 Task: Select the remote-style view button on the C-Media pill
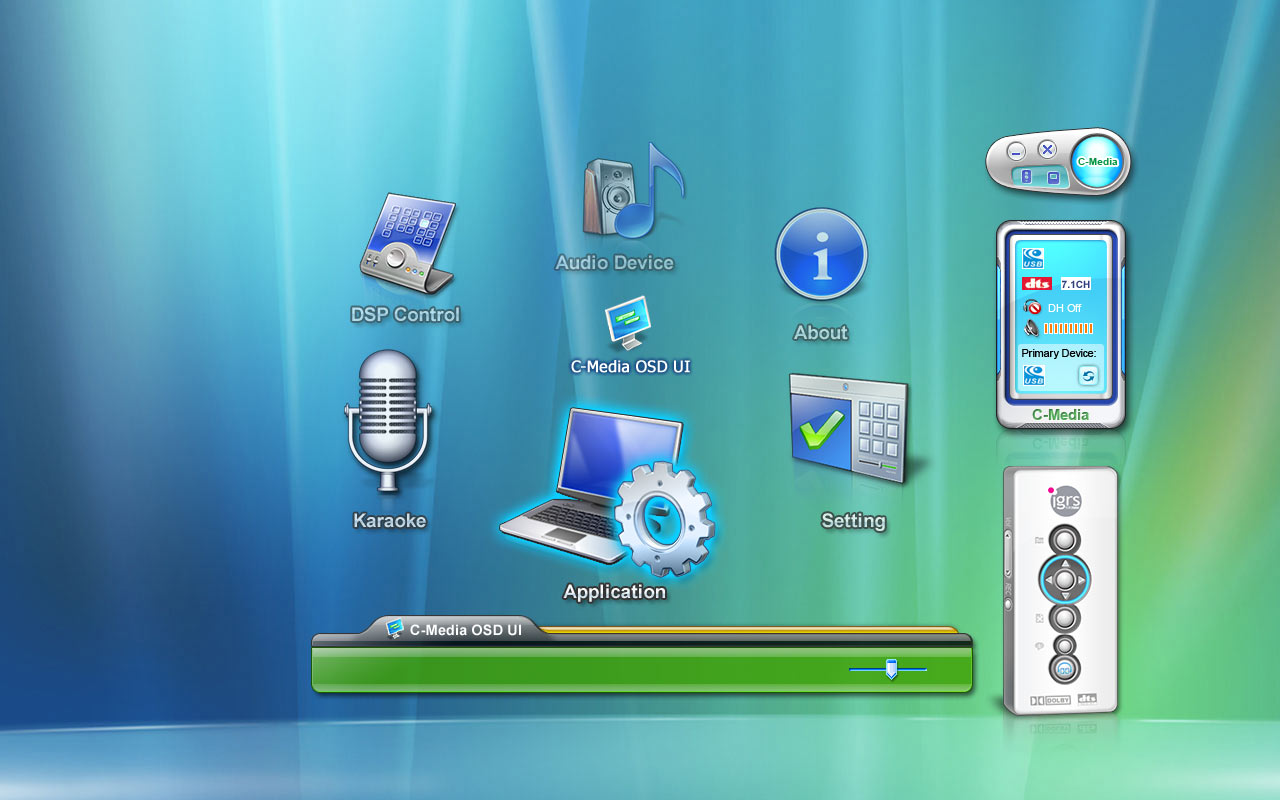click(1026, 177)
